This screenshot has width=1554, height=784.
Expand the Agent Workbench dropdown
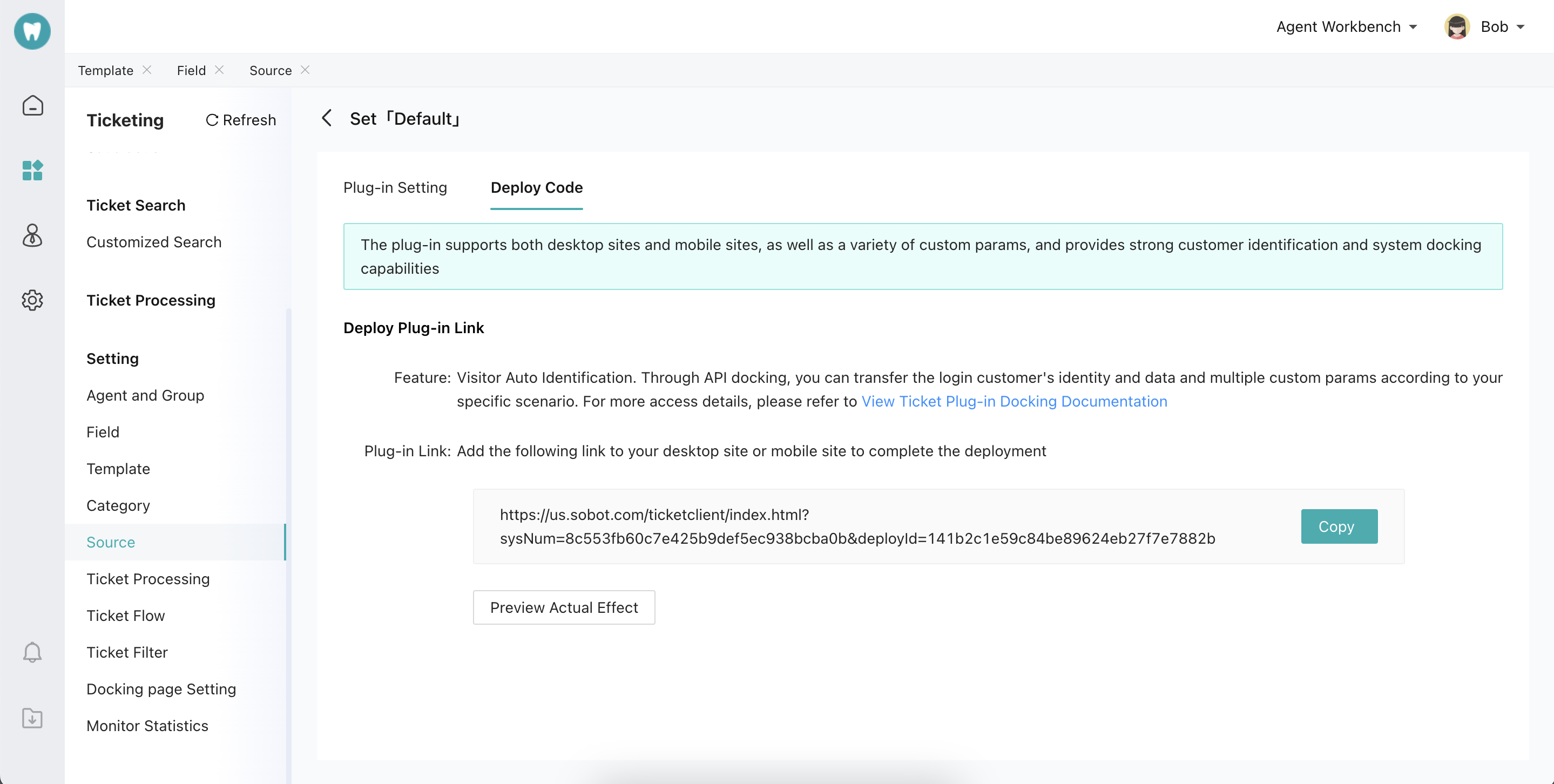click(x=1346, y=26)
